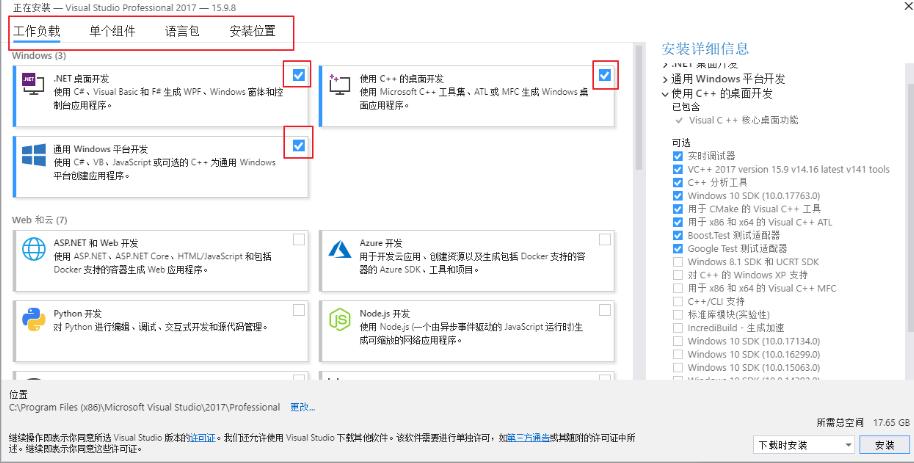The image size is (914, 463).
Task: Select the .NET 桌面开发 workload card title
Action: click(x=81, y=79)
